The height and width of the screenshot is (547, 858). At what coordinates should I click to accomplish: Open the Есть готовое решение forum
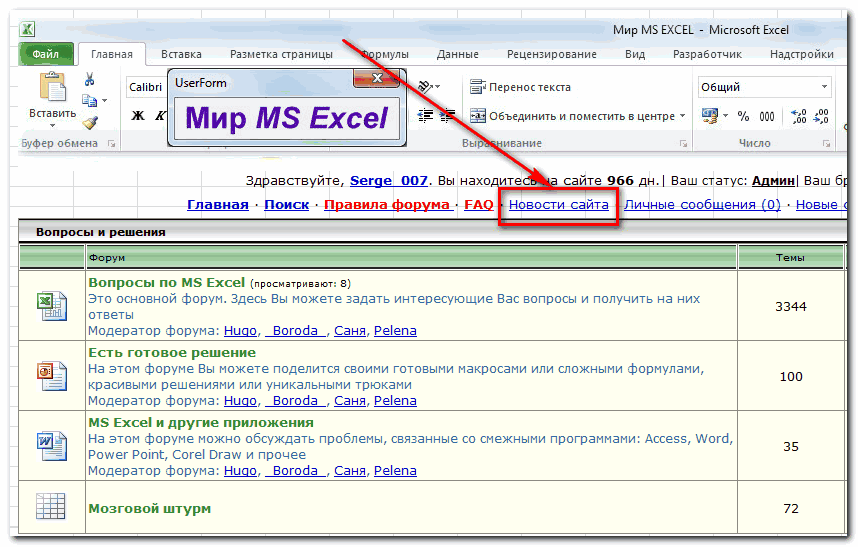pos(172,353)
